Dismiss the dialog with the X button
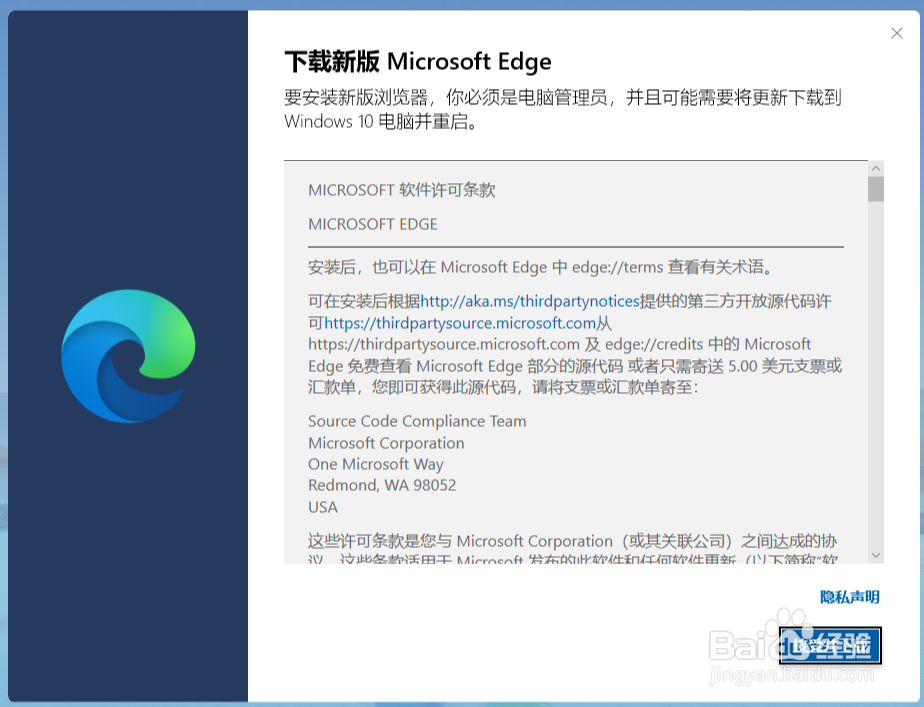Screen dimensions: 924x707 897,33
